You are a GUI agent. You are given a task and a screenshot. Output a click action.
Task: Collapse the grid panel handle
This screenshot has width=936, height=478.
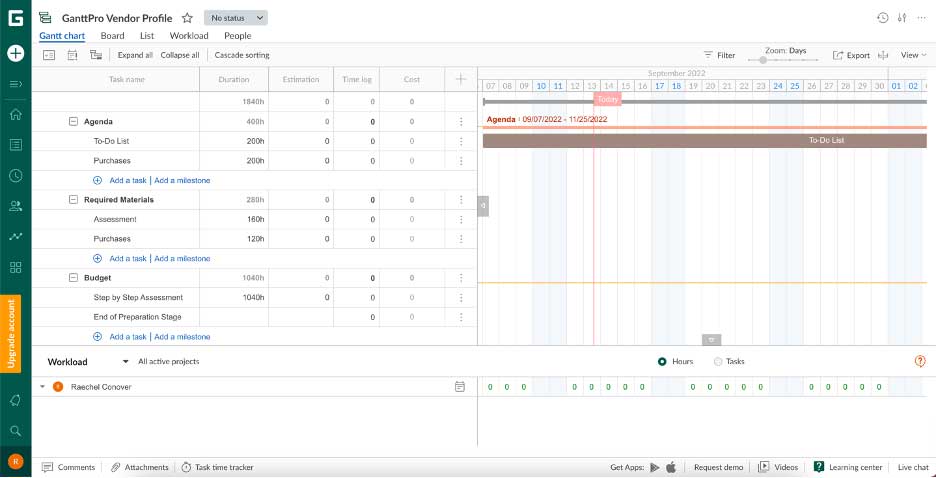[x=483, y=206]
